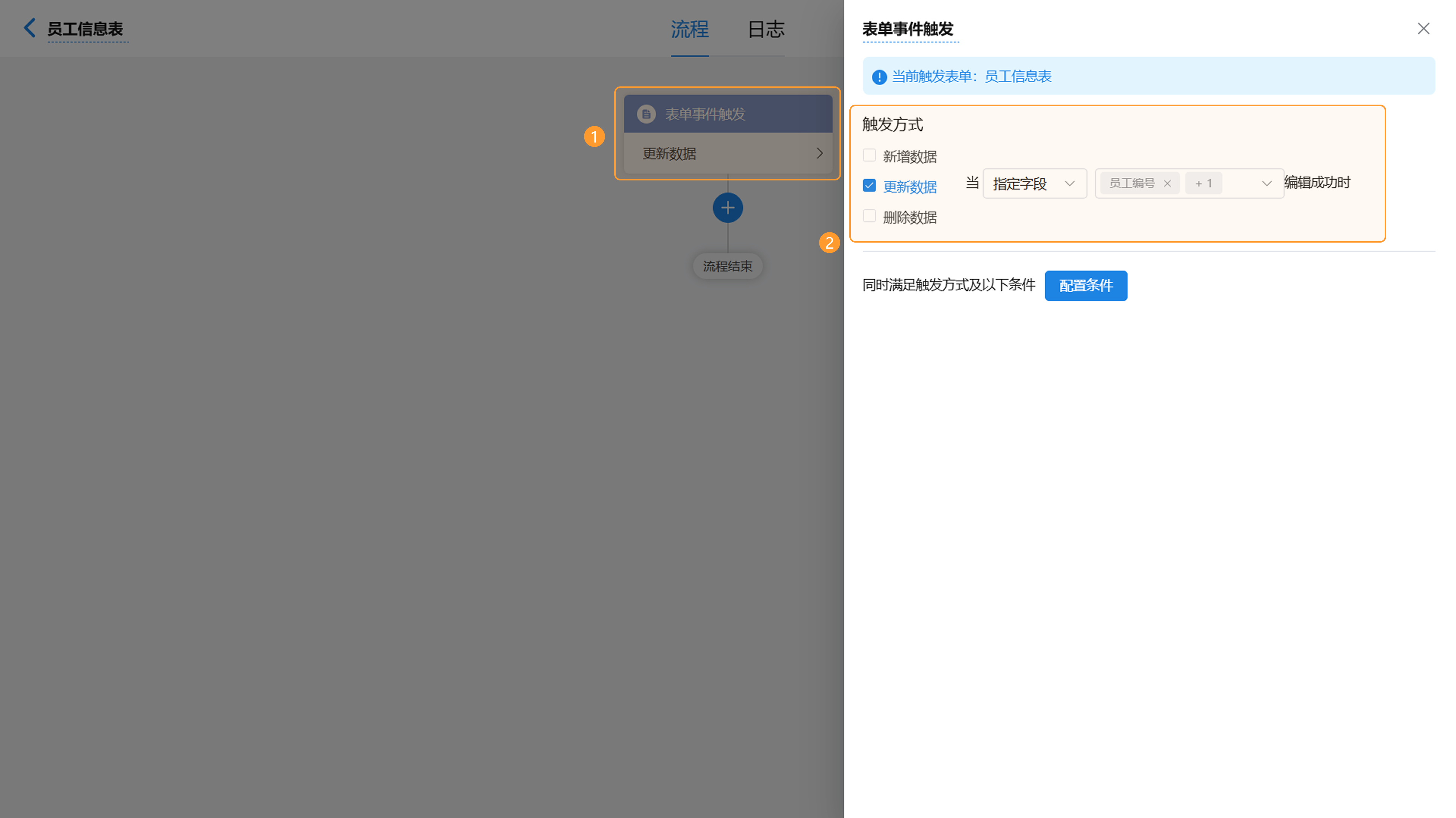The width and height of the screenshot is (1456, 818).
Task: Click the form icon on 表单事件触发 node
Action: [x=646, y=114]
